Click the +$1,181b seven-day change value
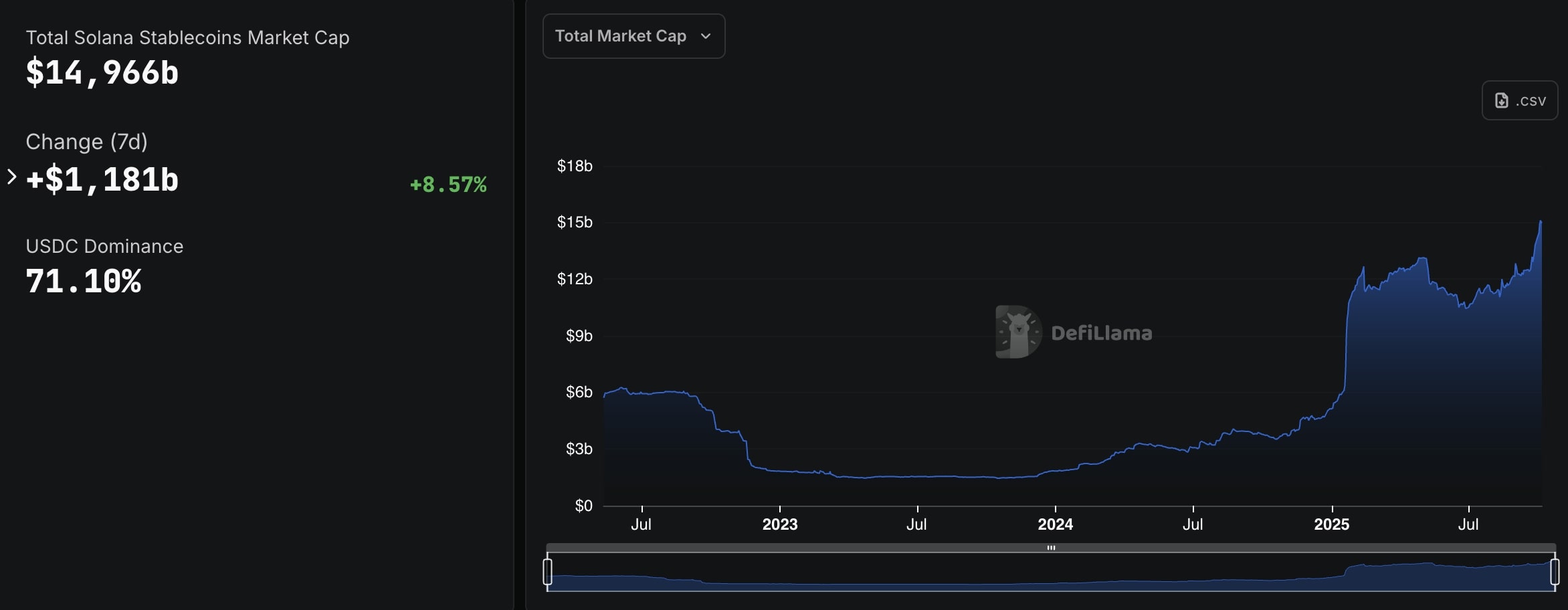Image resolution: width=1568 pixels, height=610 pixels. click(102, 180)
